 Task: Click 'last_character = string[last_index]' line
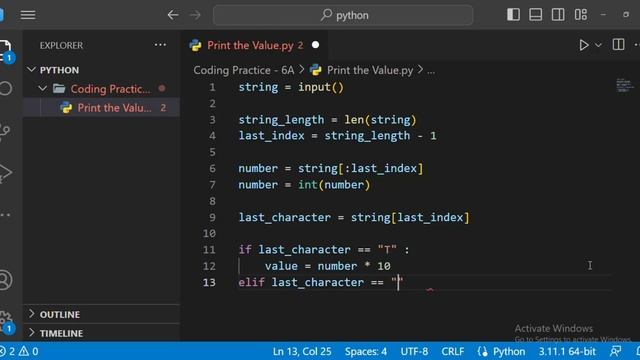354,217
